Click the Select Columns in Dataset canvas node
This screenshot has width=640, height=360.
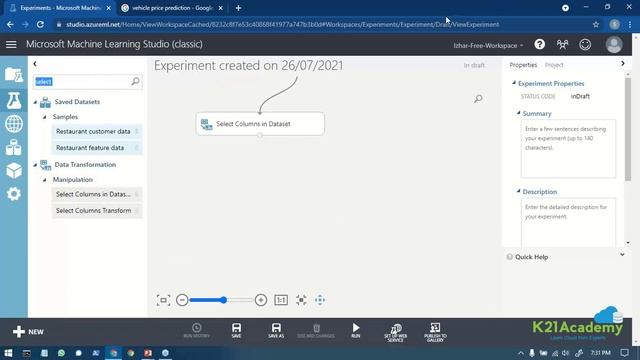pyautogui.click(x=260, y=124)
